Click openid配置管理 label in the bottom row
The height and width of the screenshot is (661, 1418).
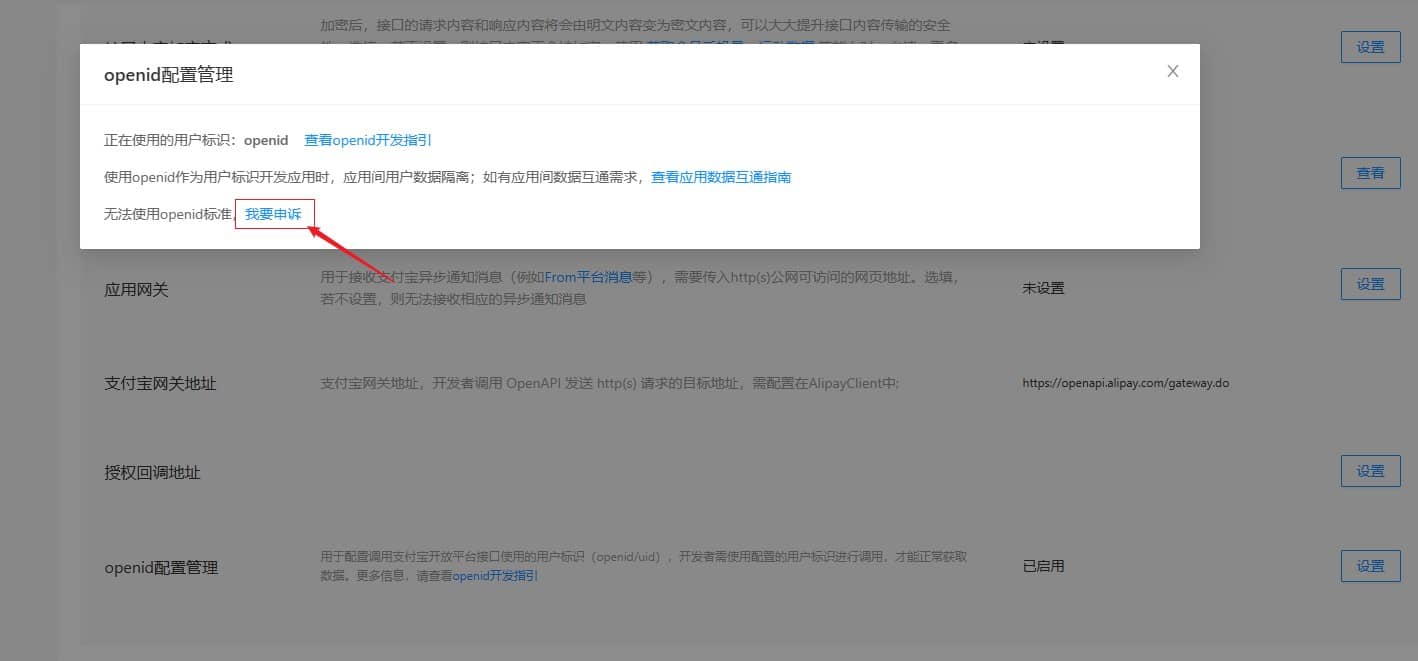161,567
